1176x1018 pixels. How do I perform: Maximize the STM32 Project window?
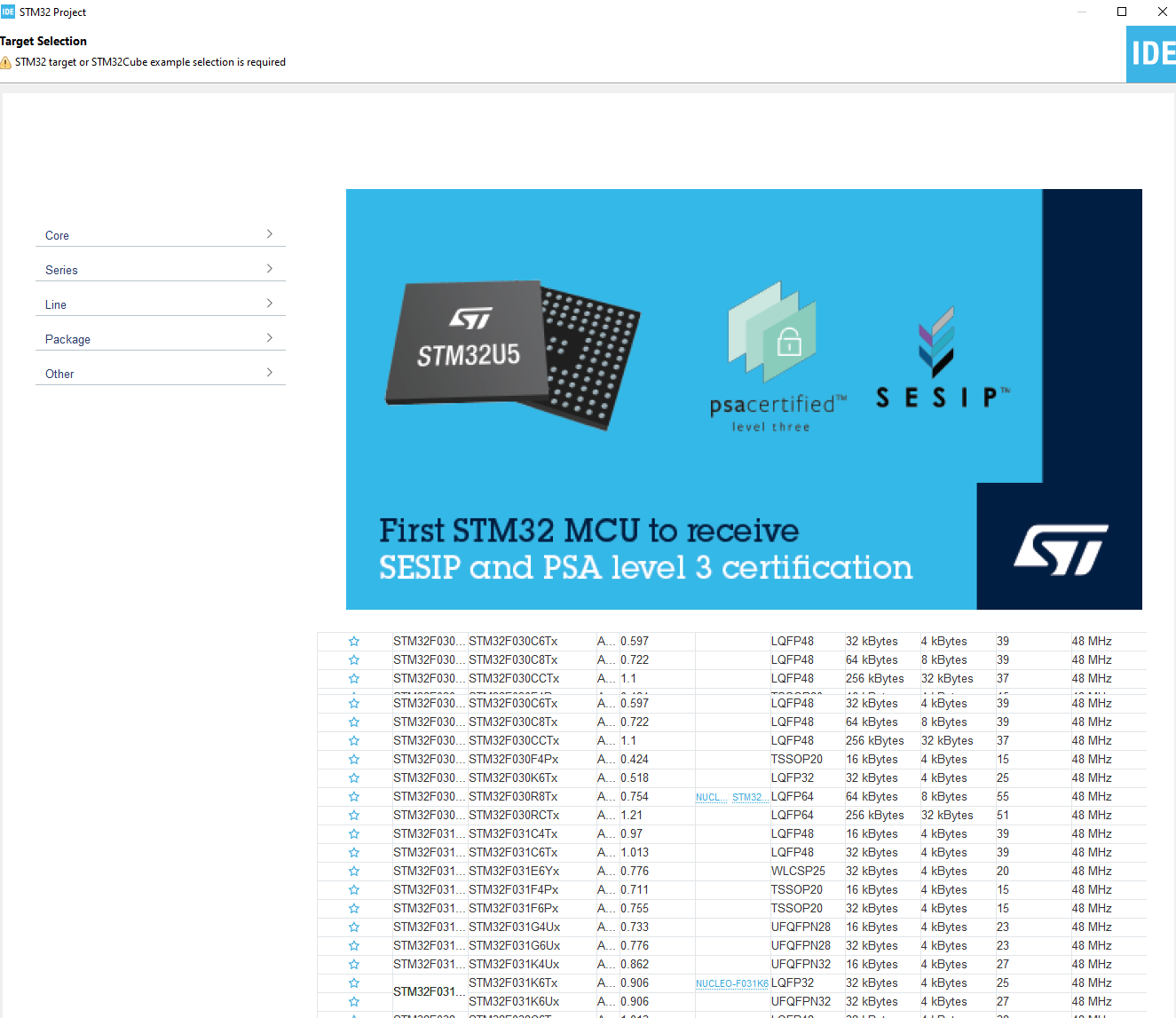[1122, 12]
